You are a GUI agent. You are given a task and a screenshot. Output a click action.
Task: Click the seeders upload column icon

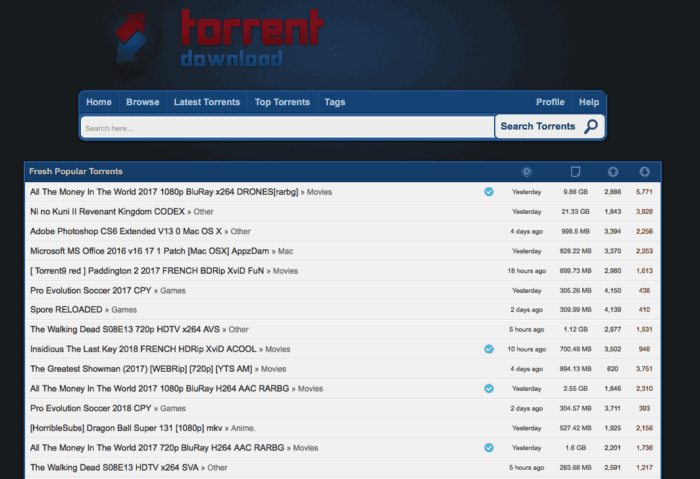coord(612,171)
